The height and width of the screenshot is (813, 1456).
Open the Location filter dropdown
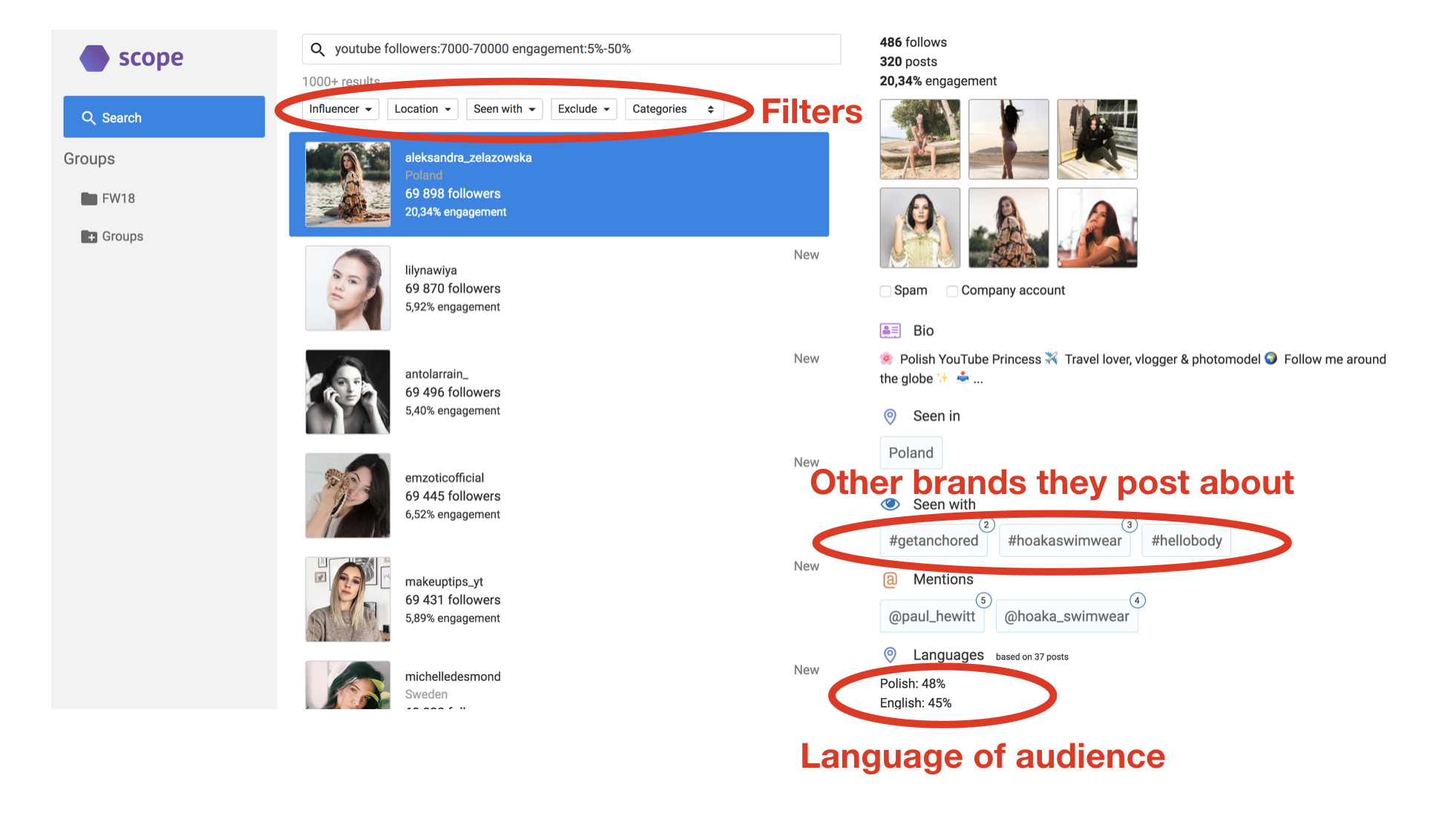click(x=422, y=109)
